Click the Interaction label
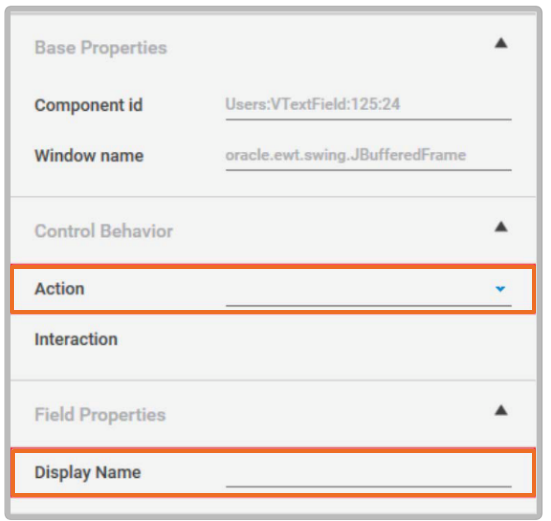 click(x=76, y=339)
